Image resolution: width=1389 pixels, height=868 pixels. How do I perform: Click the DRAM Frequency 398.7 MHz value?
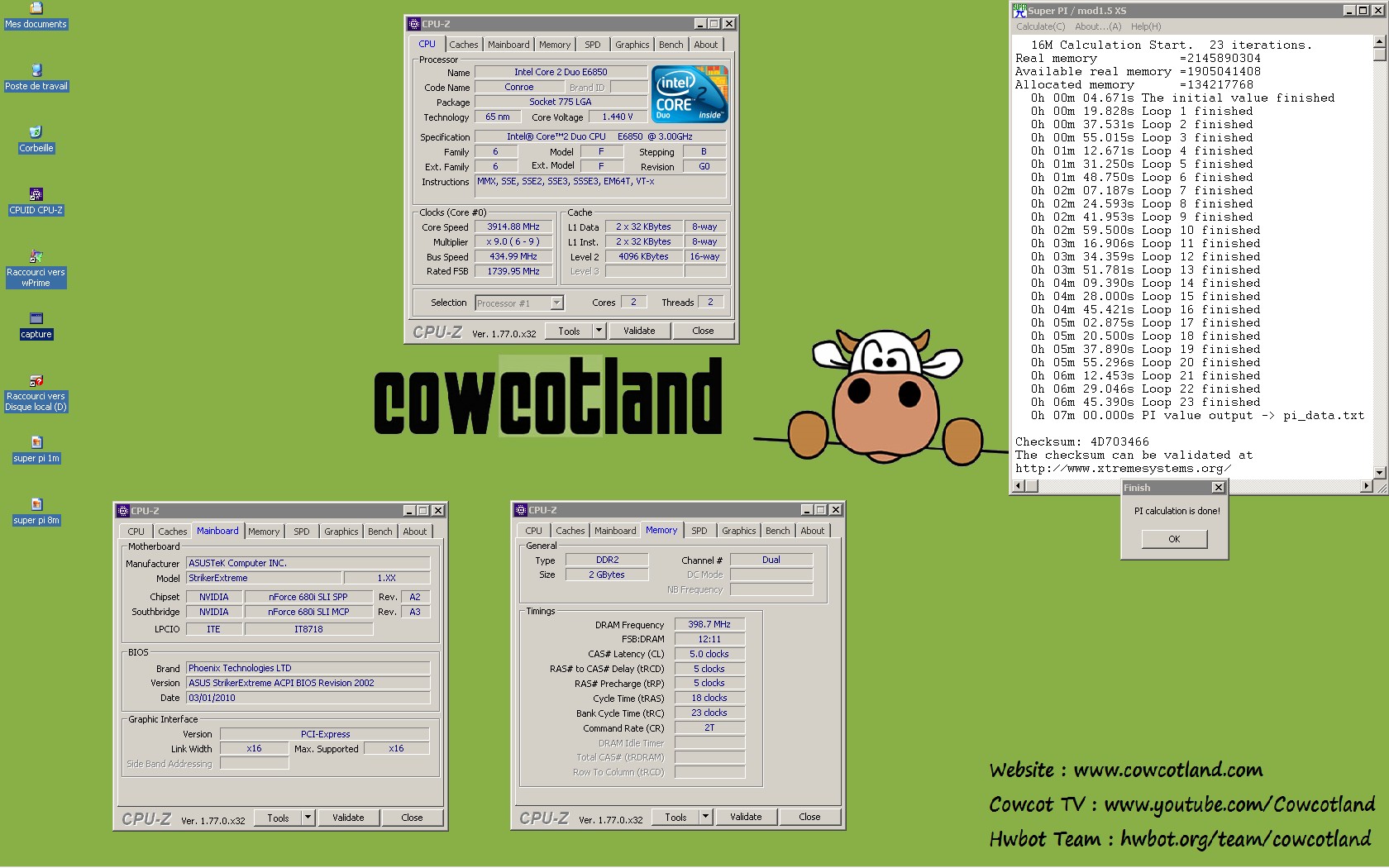[x=709, y=624]
